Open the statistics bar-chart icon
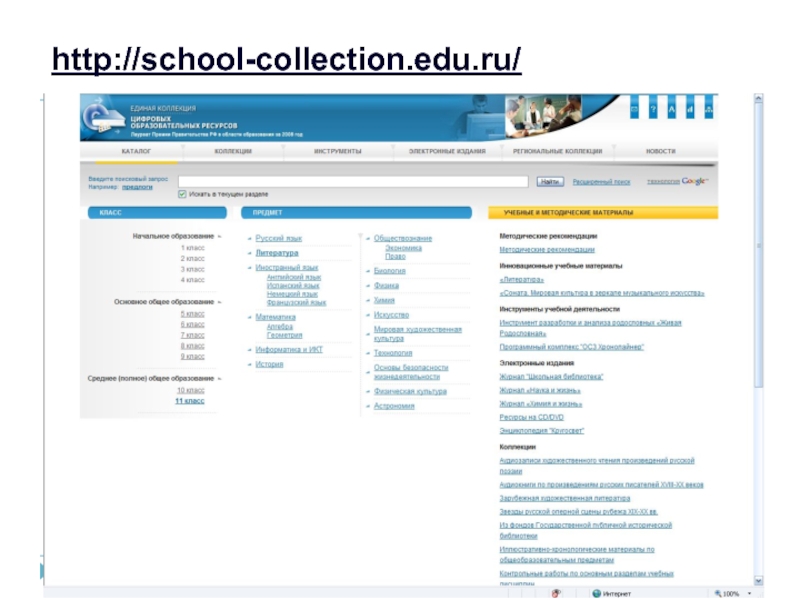 (x=690, y=109)
